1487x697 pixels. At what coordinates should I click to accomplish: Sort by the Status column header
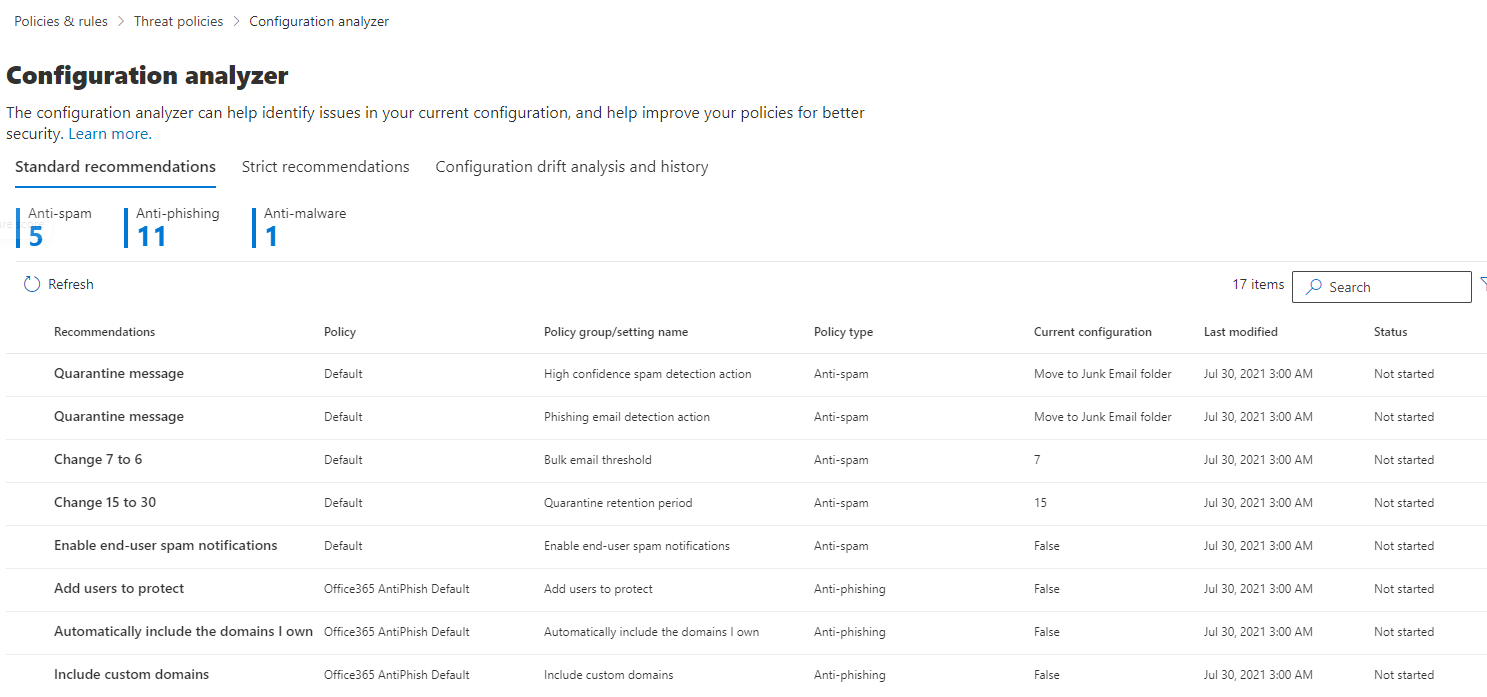point(1390,332)
